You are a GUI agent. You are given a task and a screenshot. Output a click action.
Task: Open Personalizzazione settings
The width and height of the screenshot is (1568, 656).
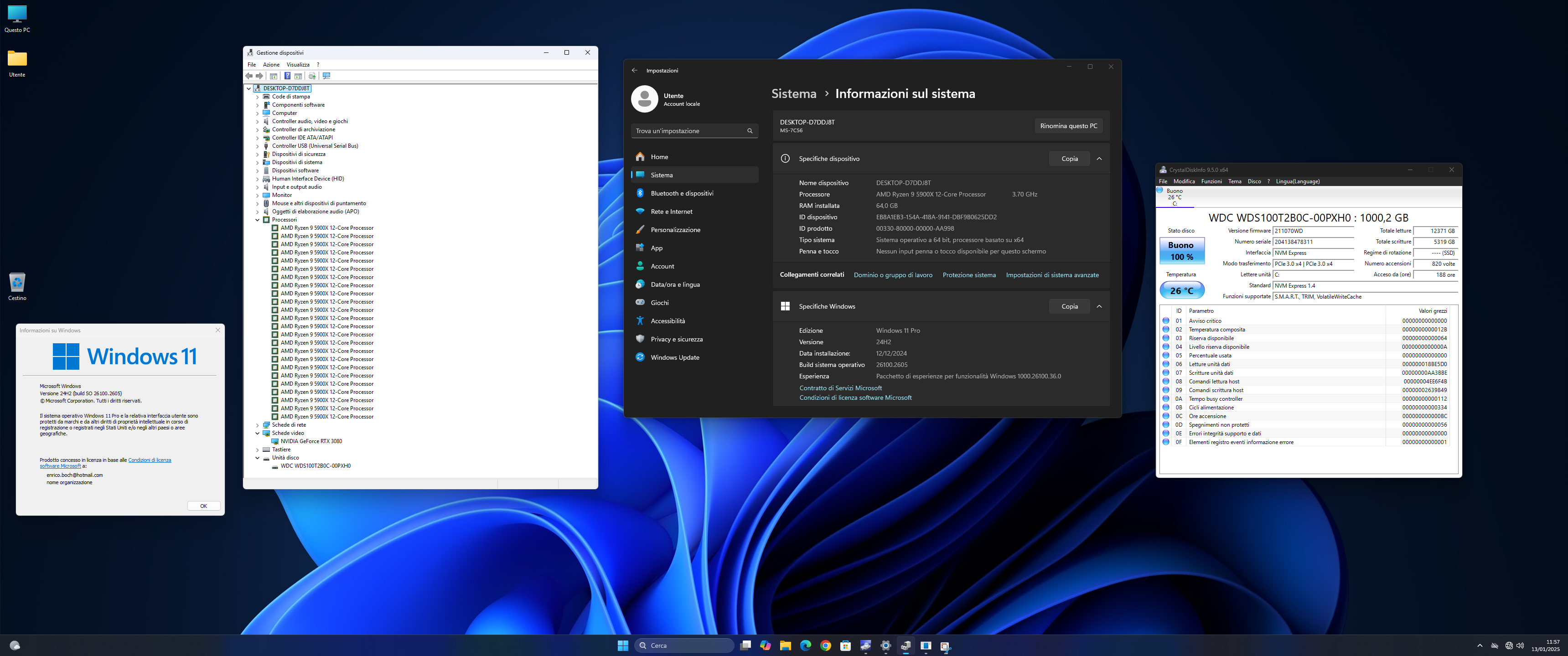click(x=694, y=230)
